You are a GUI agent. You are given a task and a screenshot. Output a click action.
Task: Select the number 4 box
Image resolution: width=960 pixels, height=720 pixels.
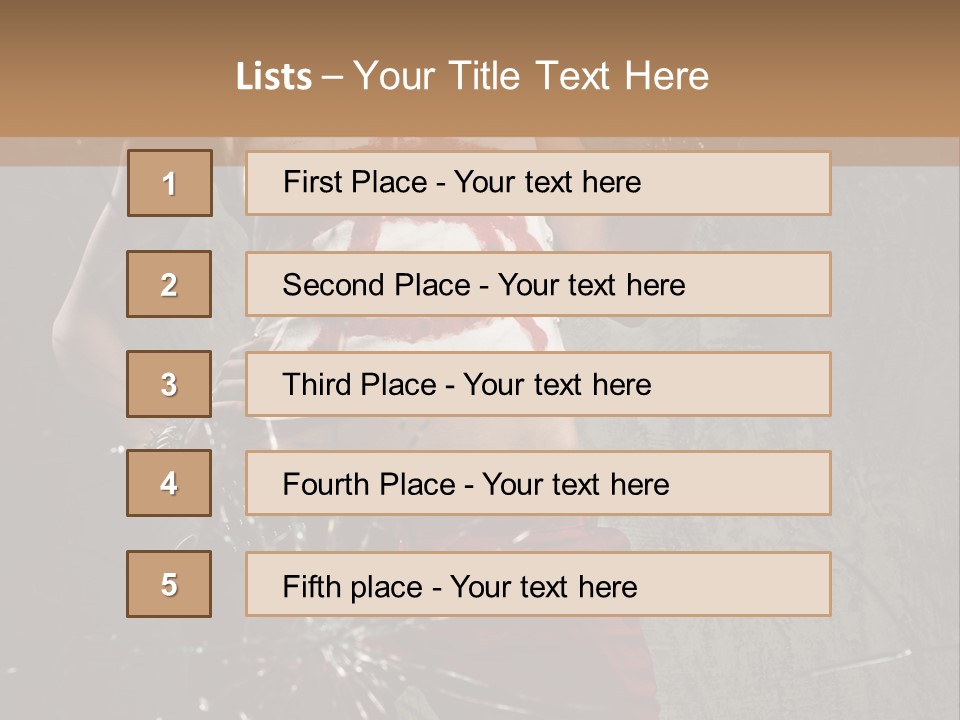pos(169,483)
